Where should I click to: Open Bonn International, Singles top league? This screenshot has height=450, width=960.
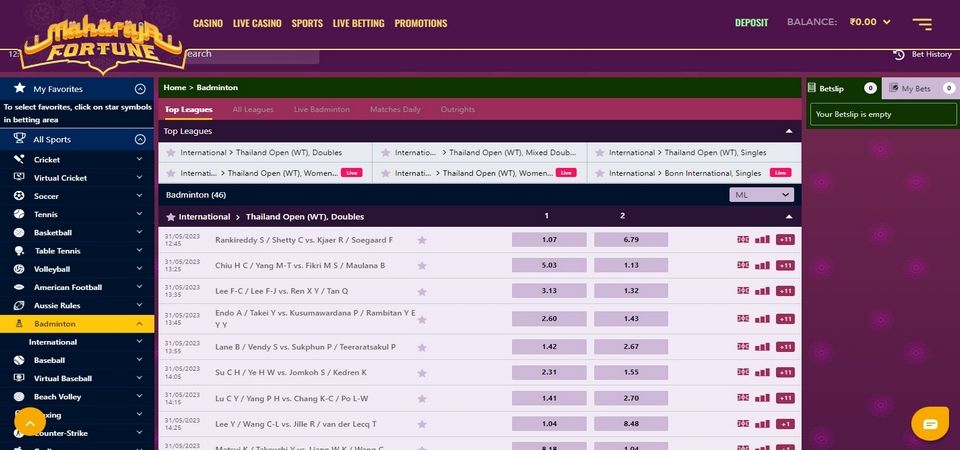coord(694,173)
